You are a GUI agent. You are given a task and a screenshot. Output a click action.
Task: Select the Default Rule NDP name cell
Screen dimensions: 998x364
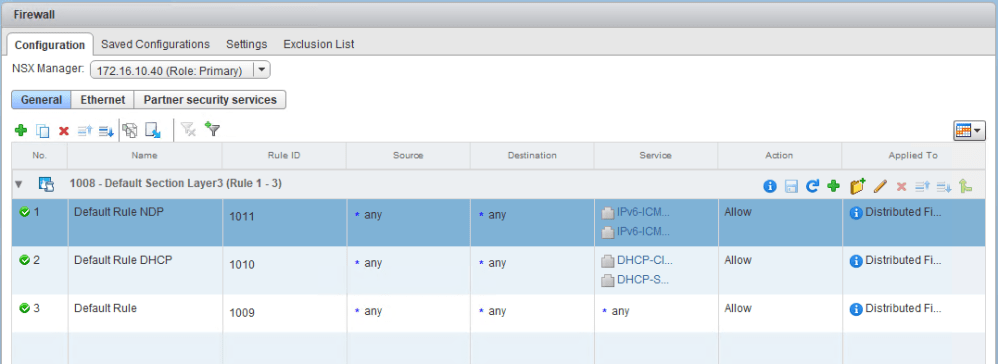point(145,223)
